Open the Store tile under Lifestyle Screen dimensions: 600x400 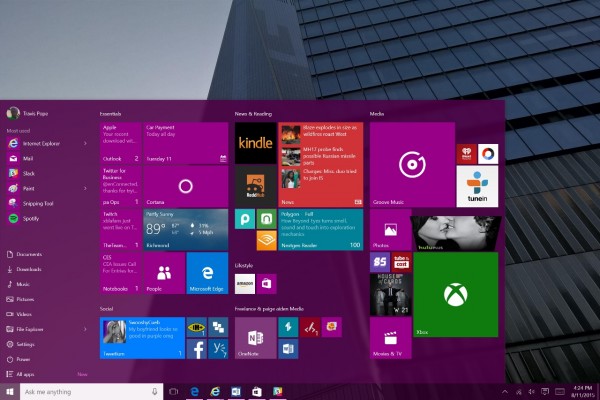click(x=266, y=284)
